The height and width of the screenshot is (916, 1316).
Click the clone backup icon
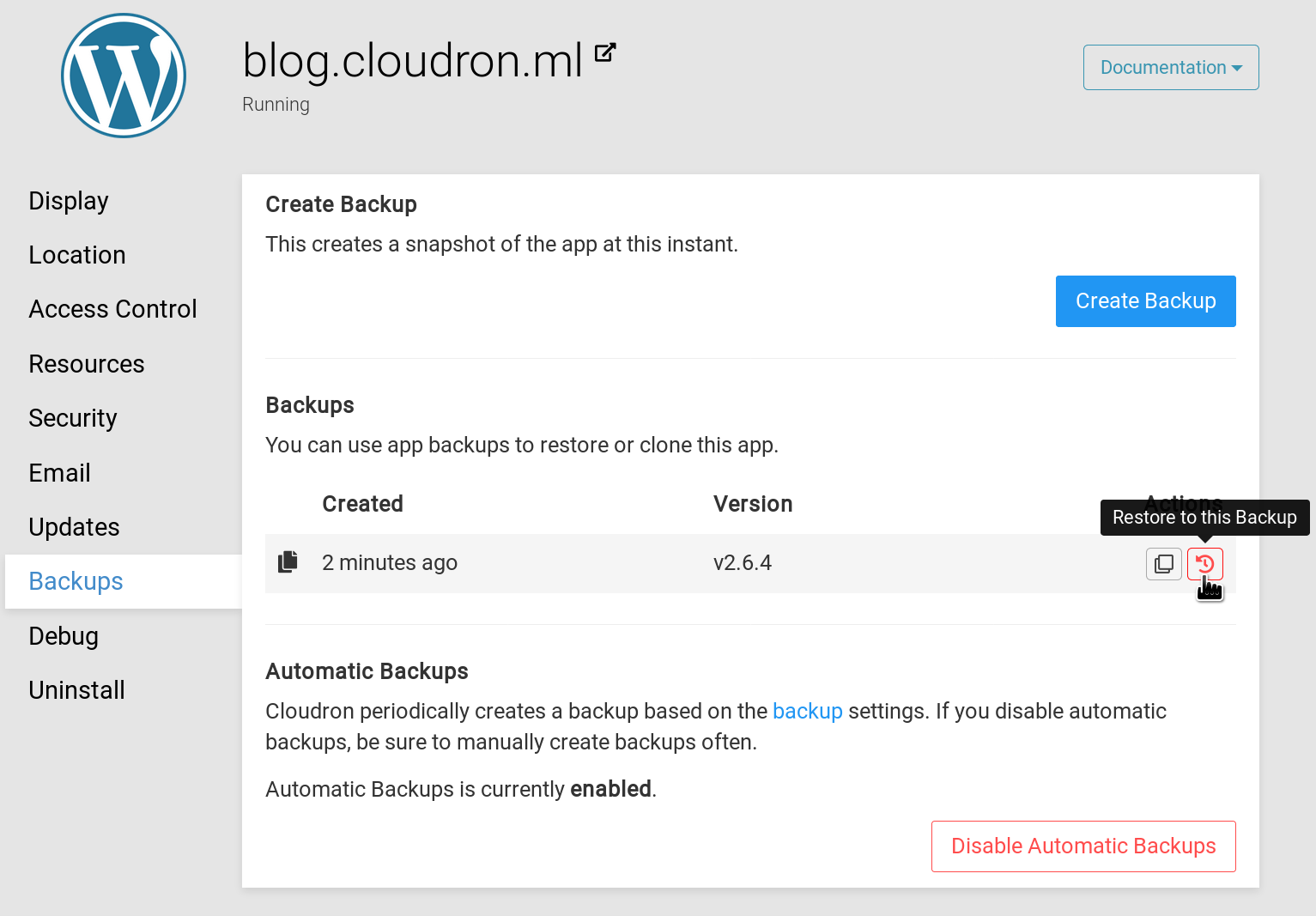pos(1163,564)
